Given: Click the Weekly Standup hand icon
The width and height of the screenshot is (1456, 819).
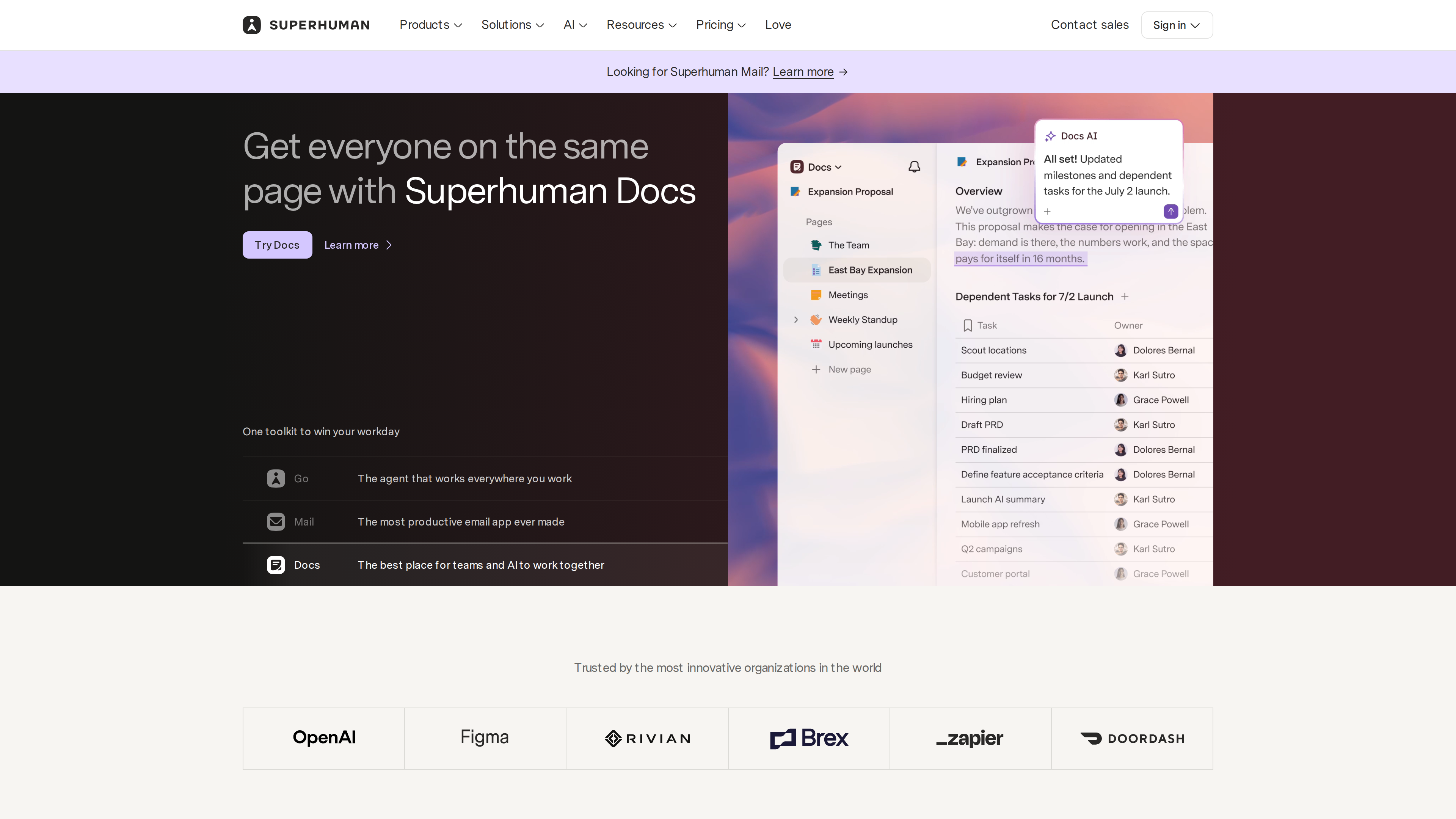Looking at the screenshot, I should pos(816,319).
